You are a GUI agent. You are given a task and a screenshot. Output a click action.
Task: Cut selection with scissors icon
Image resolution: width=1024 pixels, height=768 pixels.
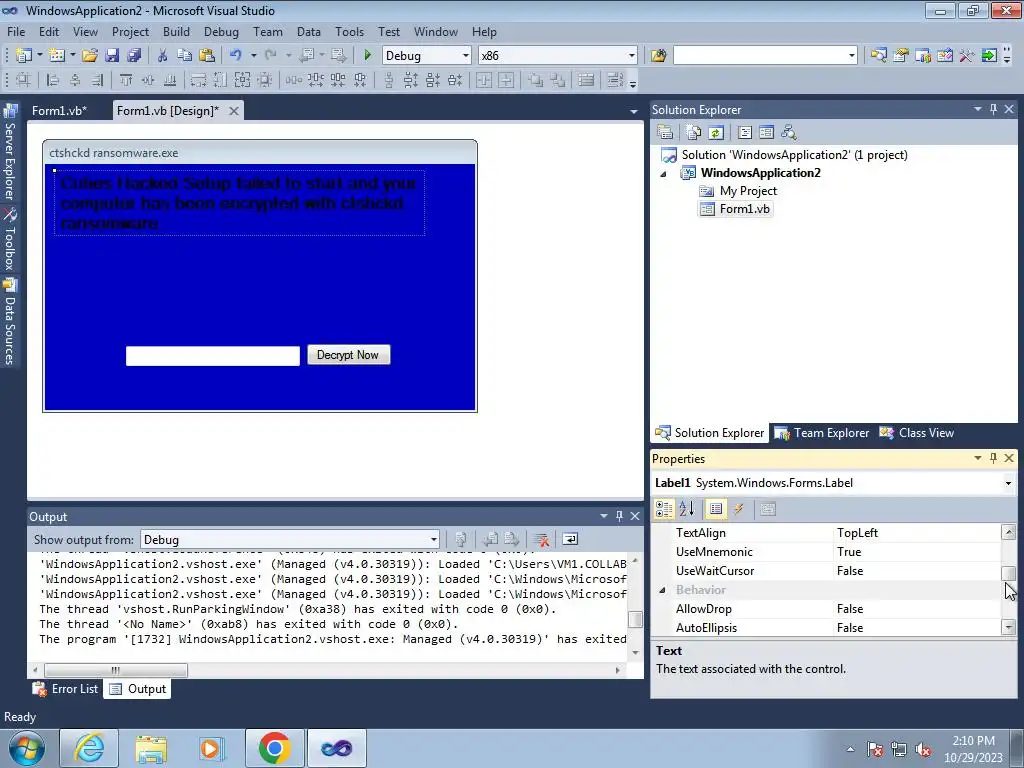coord(163,56)
